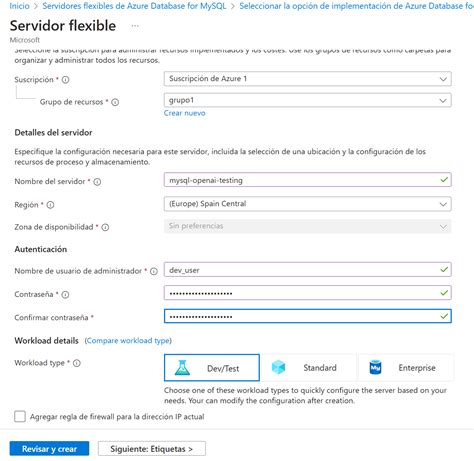
Task: Open info icon for Nombre de usuario de administrador
Action: [x=154, y=271]
